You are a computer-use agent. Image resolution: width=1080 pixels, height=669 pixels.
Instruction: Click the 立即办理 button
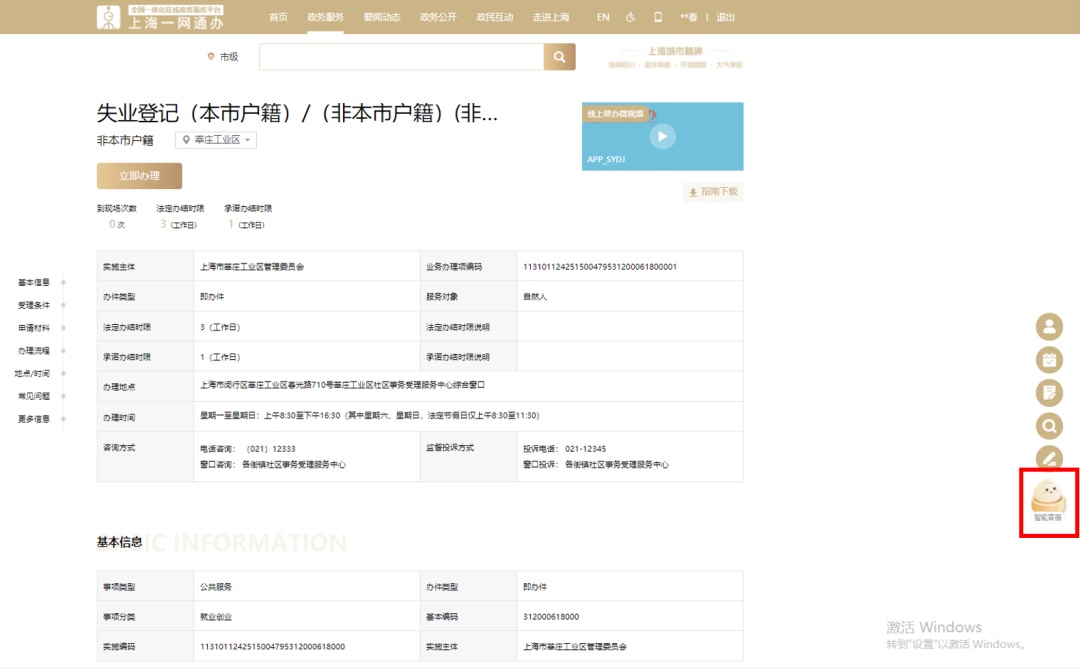coord(139,176)
